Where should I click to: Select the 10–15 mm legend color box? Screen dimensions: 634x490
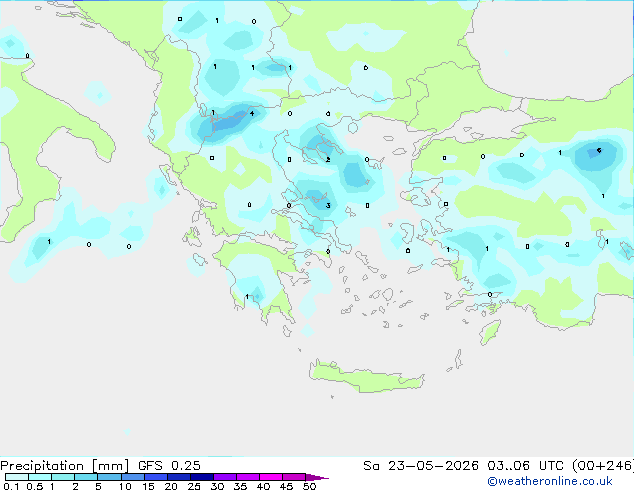pos(132,477)
